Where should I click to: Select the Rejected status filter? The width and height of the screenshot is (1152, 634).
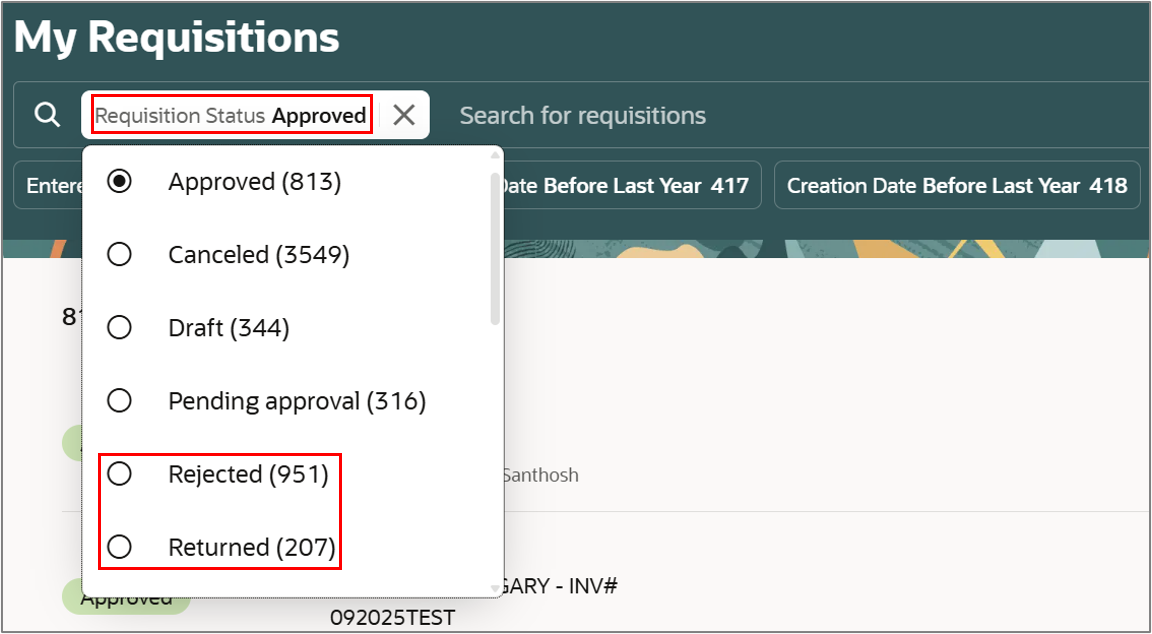point(248,475)
